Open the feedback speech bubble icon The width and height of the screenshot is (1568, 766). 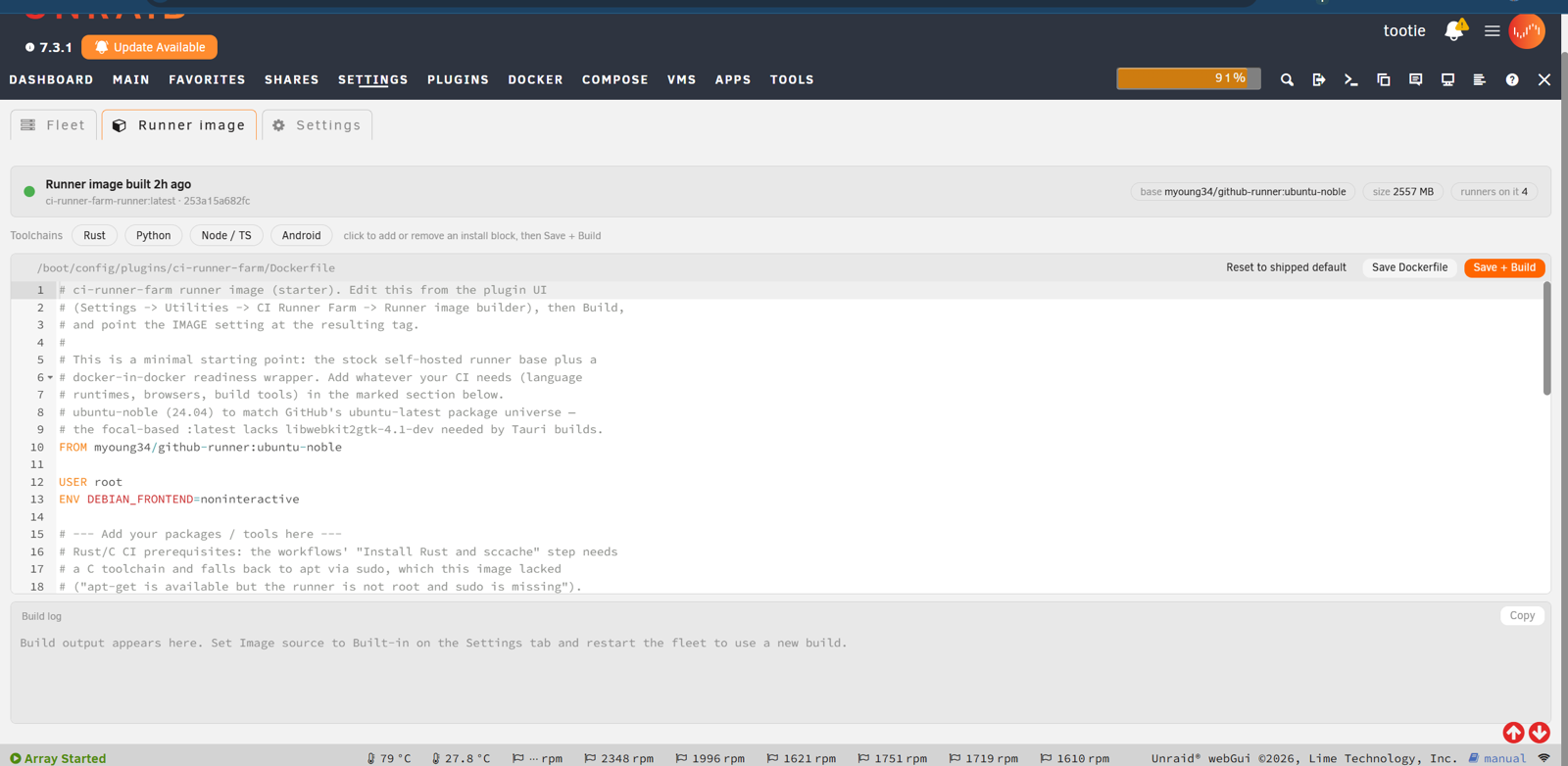tap(1416, 79)
